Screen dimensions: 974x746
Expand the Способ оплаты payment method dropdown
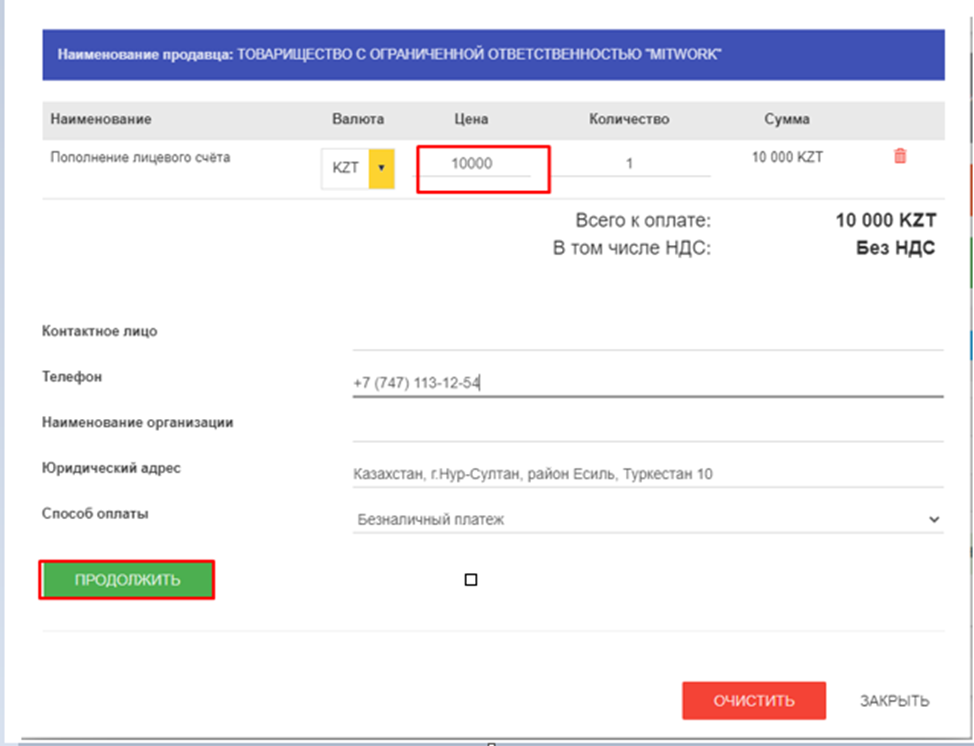[x=647, y=519]
